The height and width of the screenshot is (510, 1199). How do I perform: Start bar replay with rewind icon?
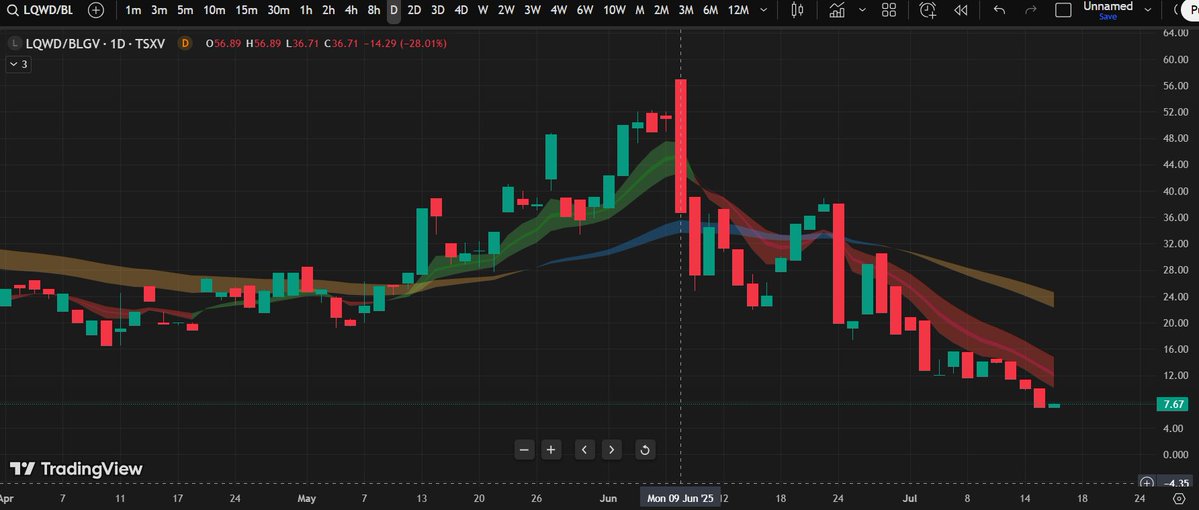(961, 10)
